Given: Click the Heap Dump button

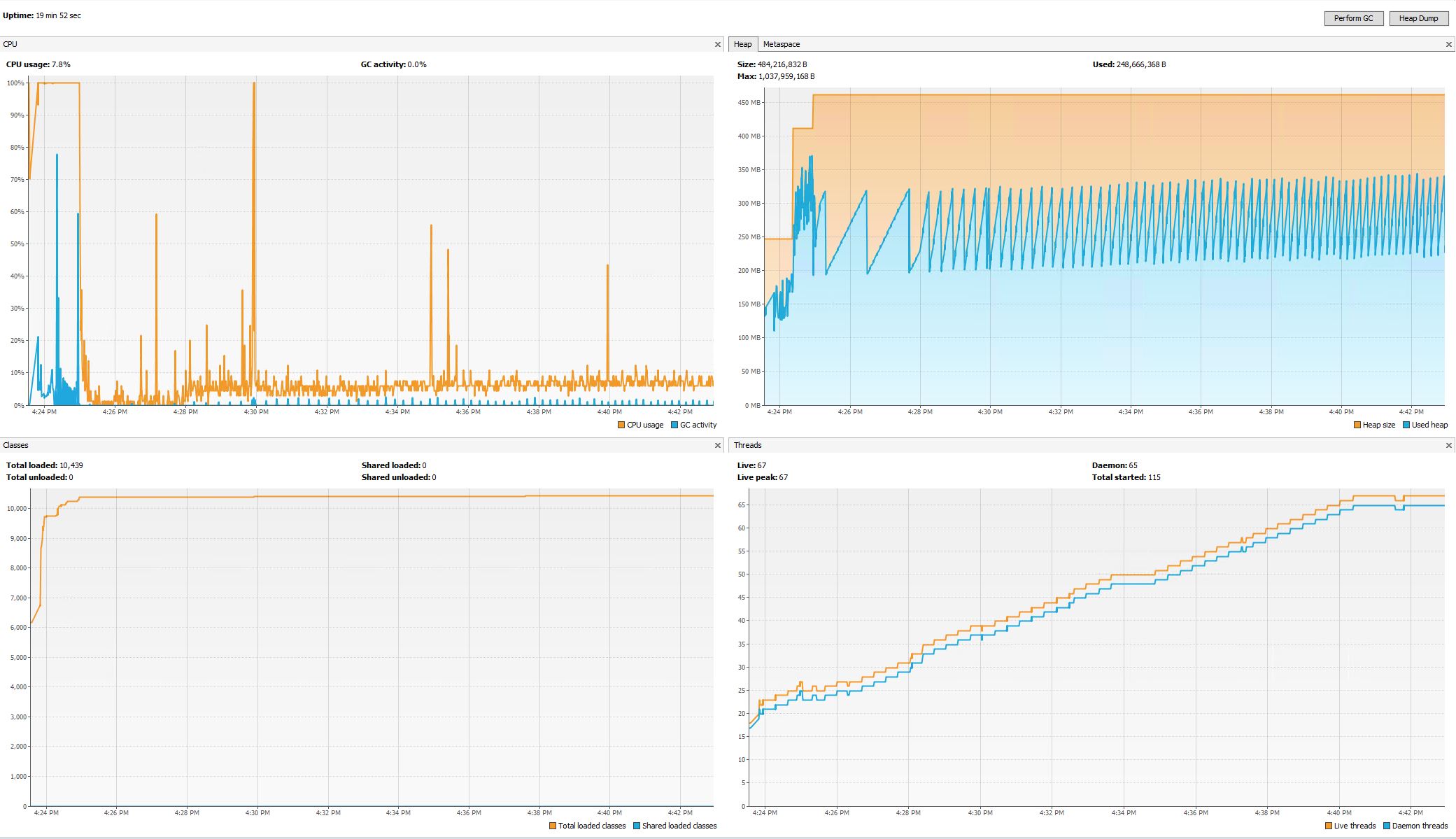Looking at the screenshot, I should pos(1418,18).
